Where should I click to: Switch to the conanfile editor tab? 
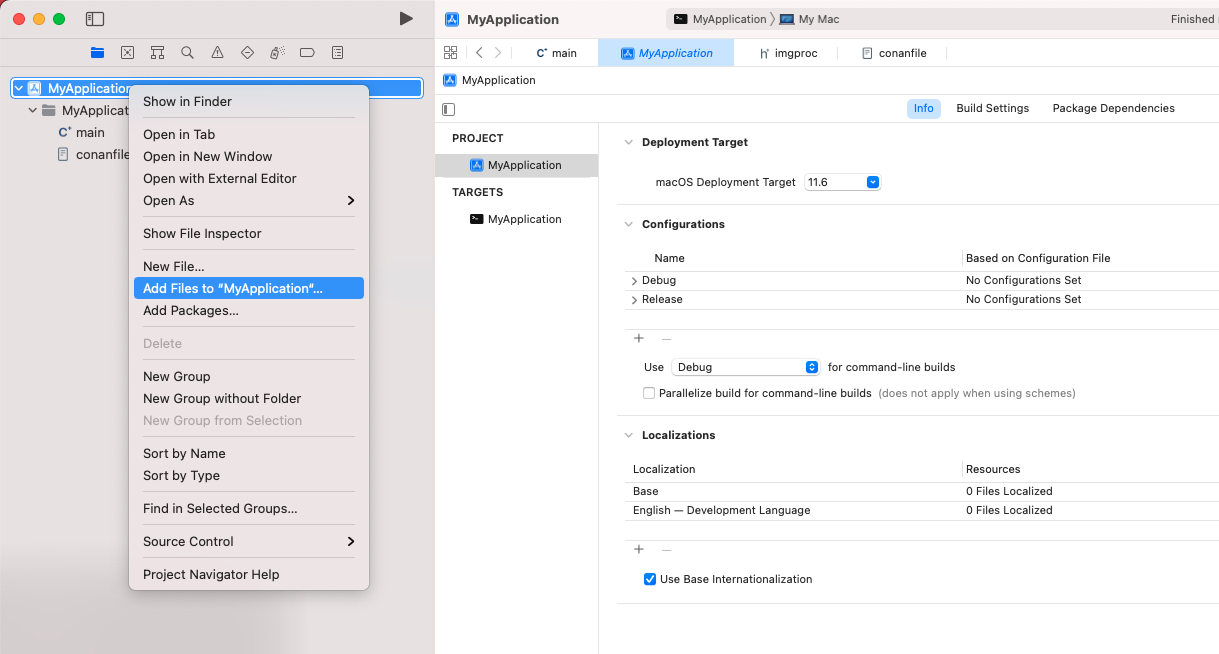(894, 53)
